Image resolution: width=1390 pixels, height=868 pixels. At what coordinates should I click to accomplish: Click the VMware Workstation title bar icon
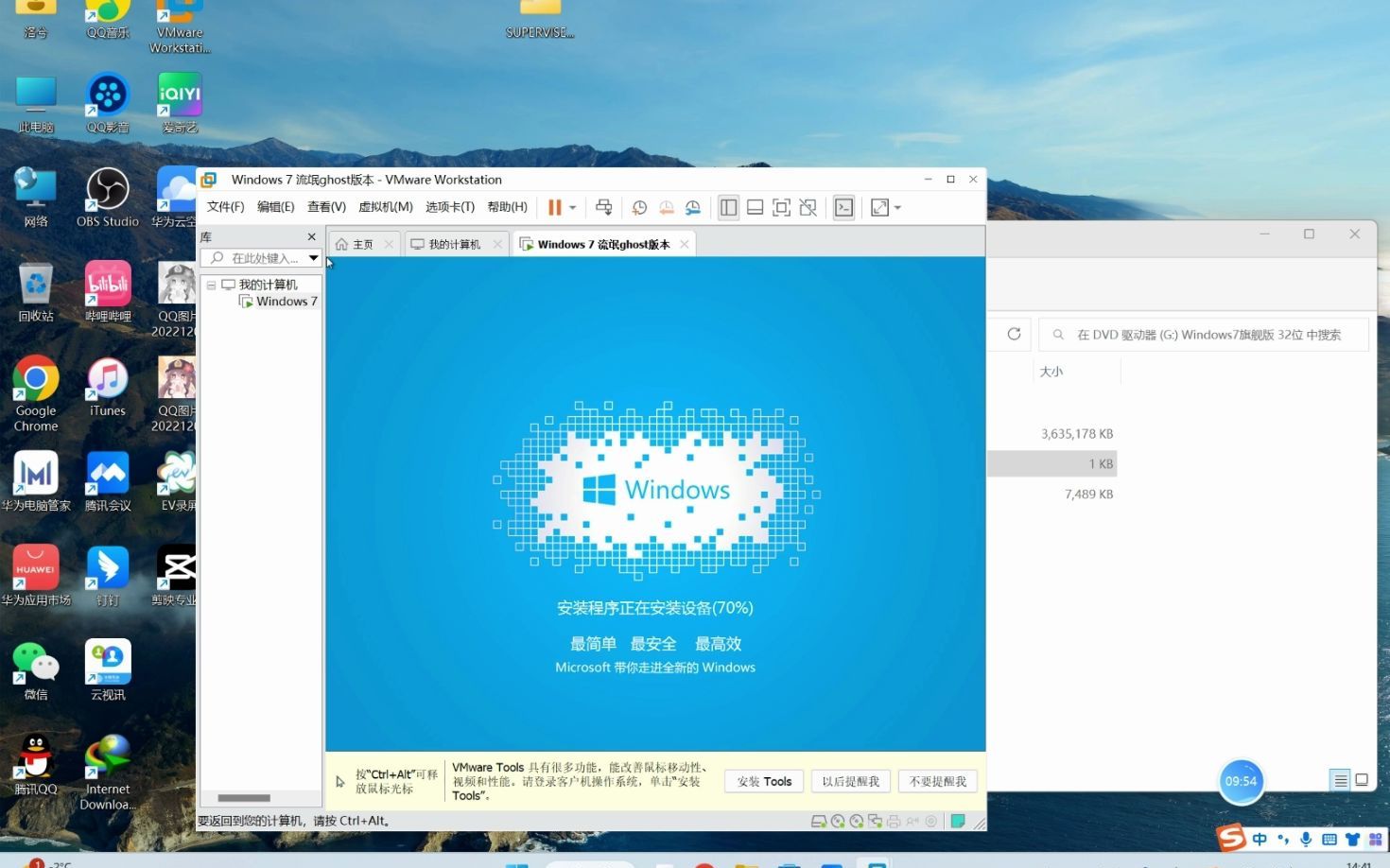[209, 180]
